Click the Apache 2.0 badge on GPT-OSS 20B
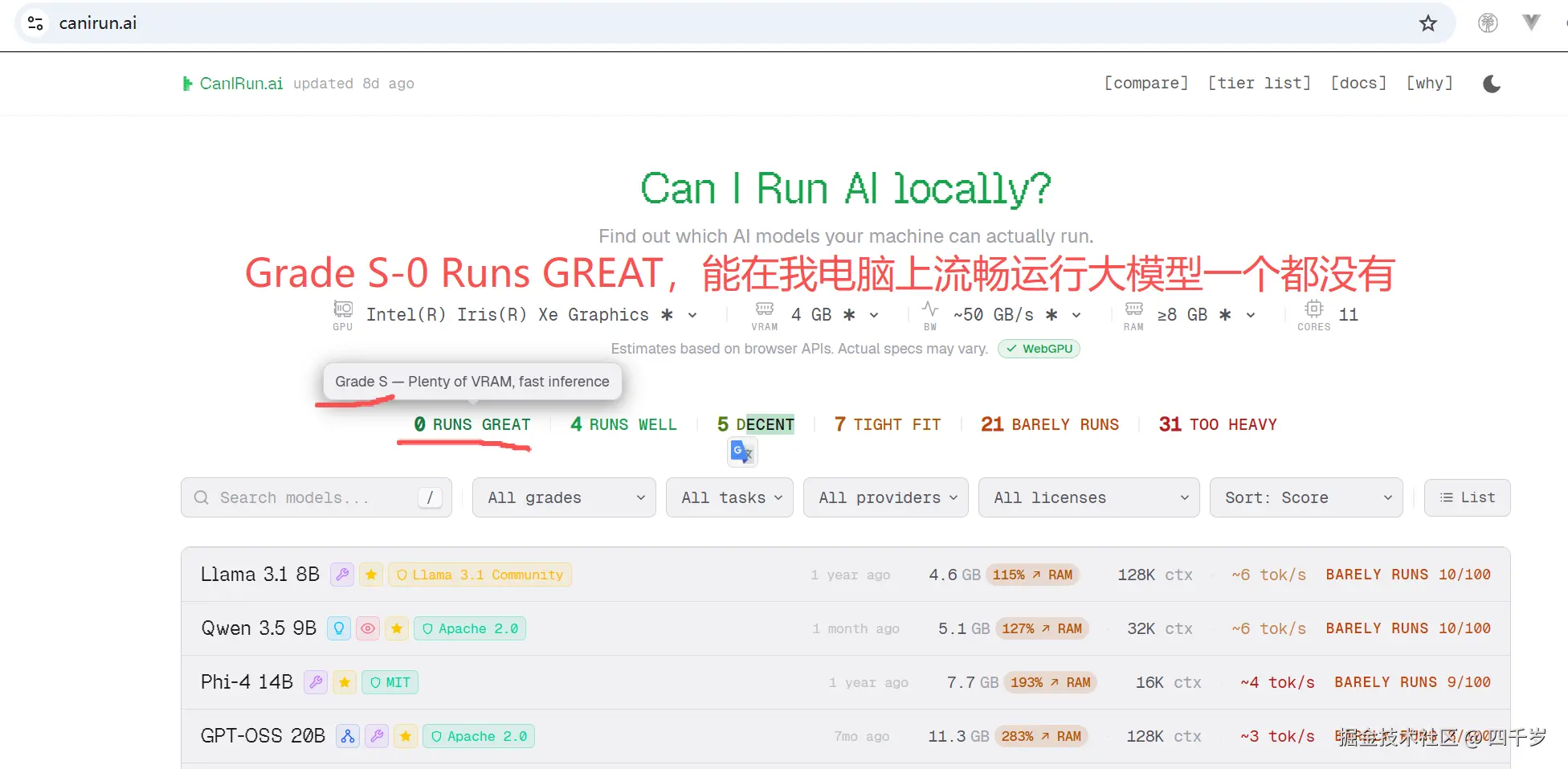Screen dimensions: 1568x769 [479, 736]
